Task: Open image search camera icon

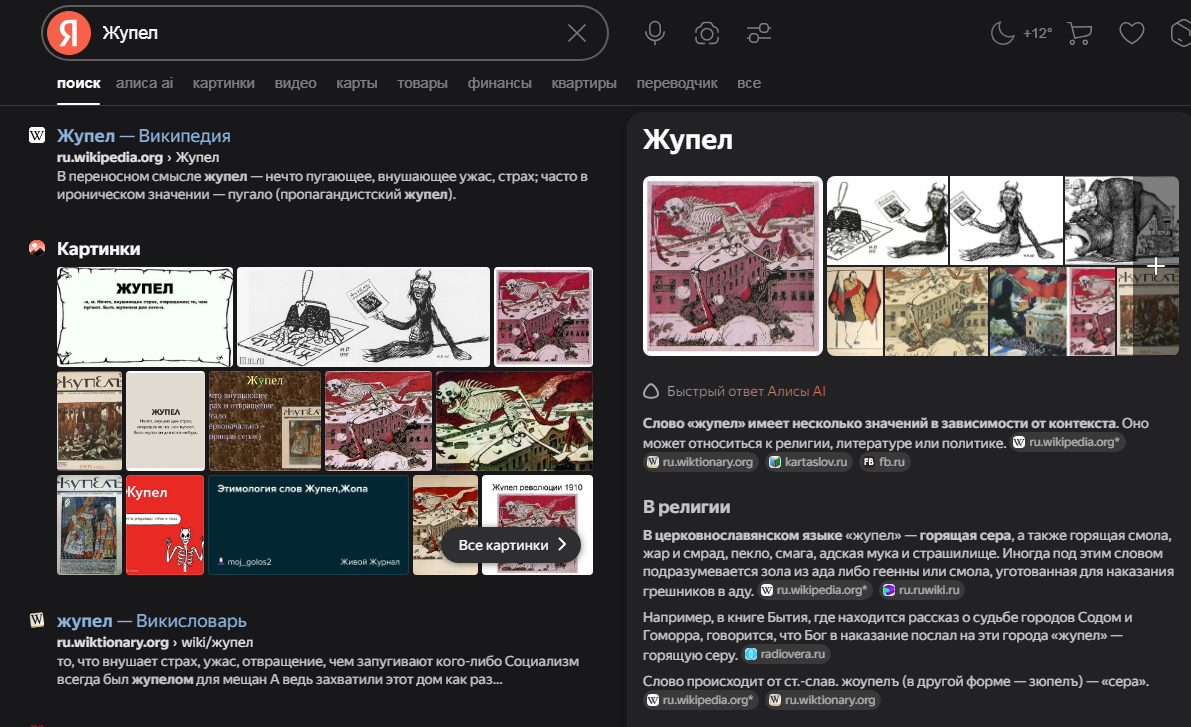Action: coord(706,33)
